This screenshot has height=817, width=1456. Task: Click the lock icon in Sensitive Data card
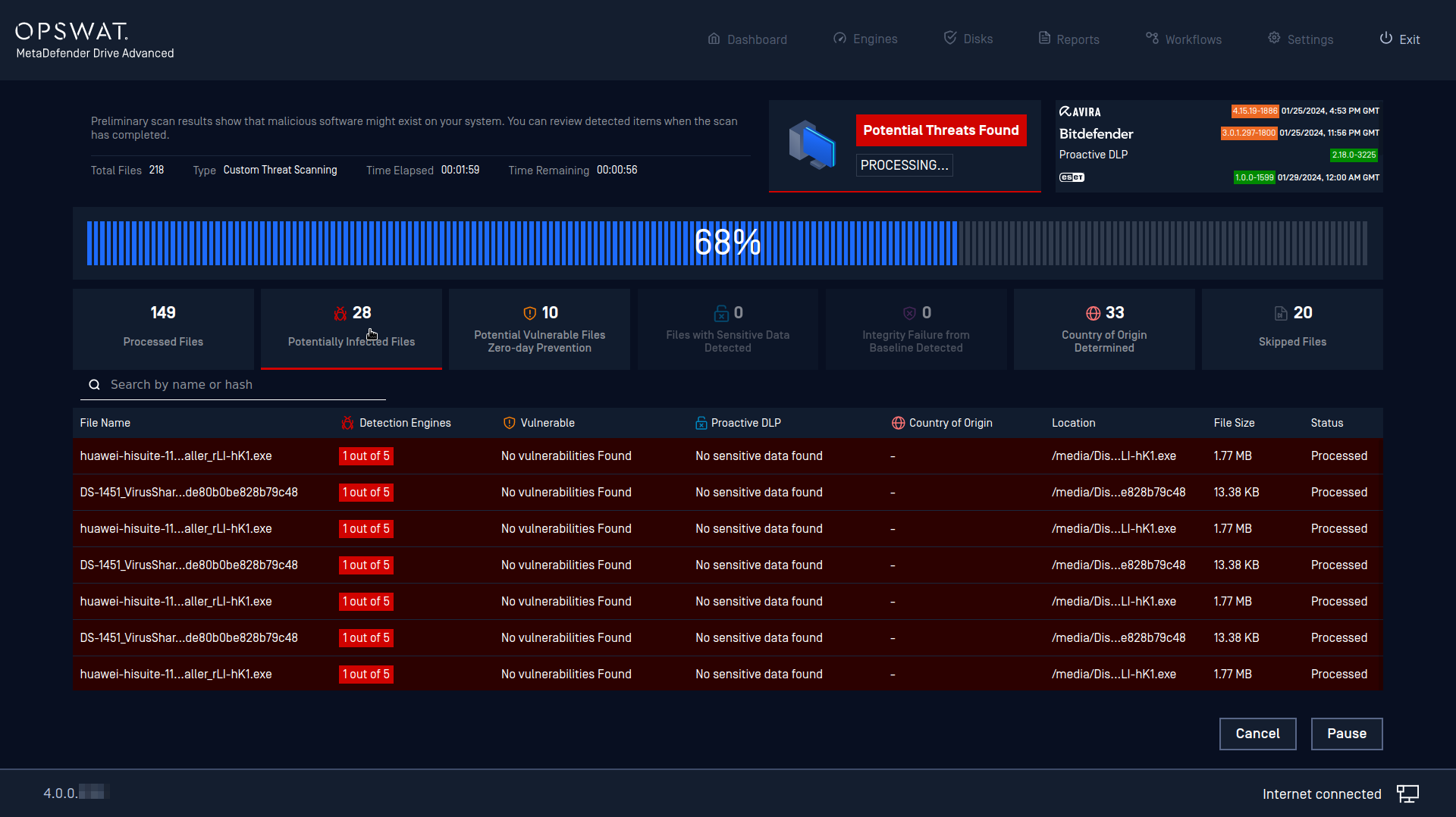pos(721,313)
